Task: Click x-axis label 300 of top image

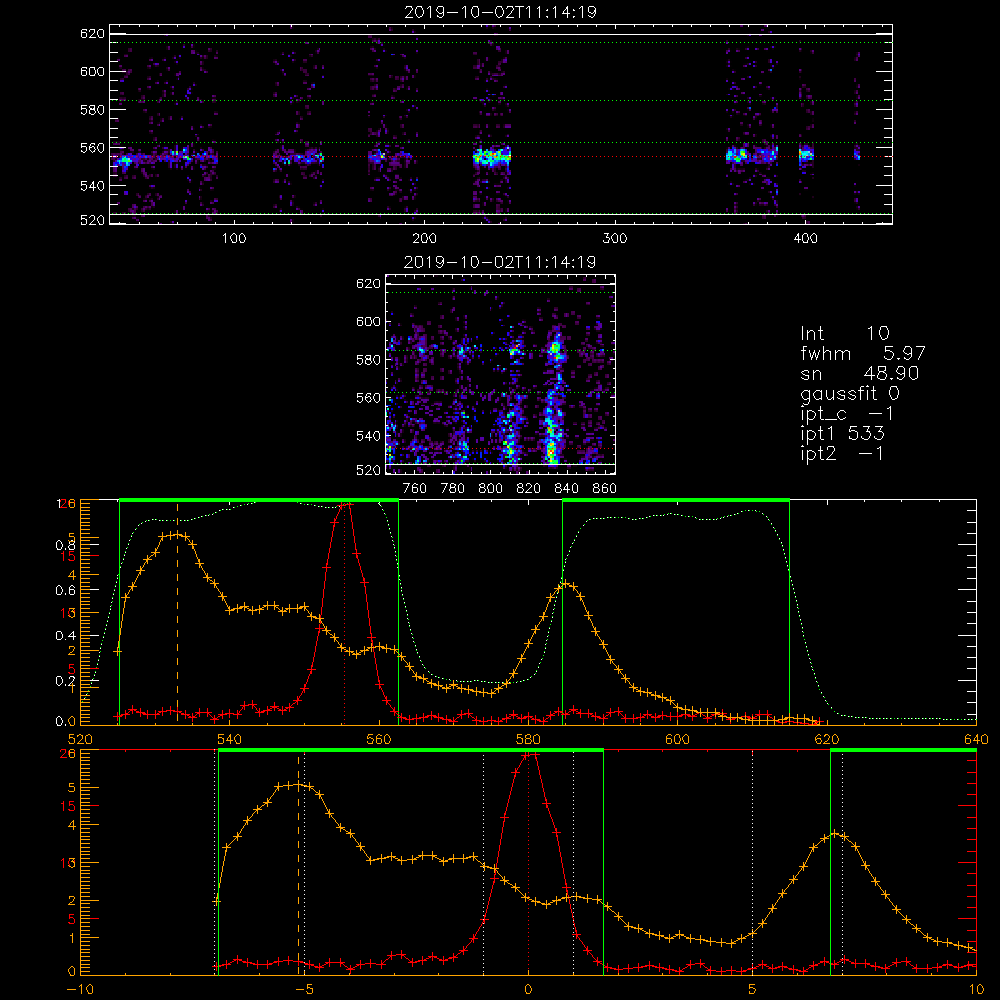Action: click(615, 239)
